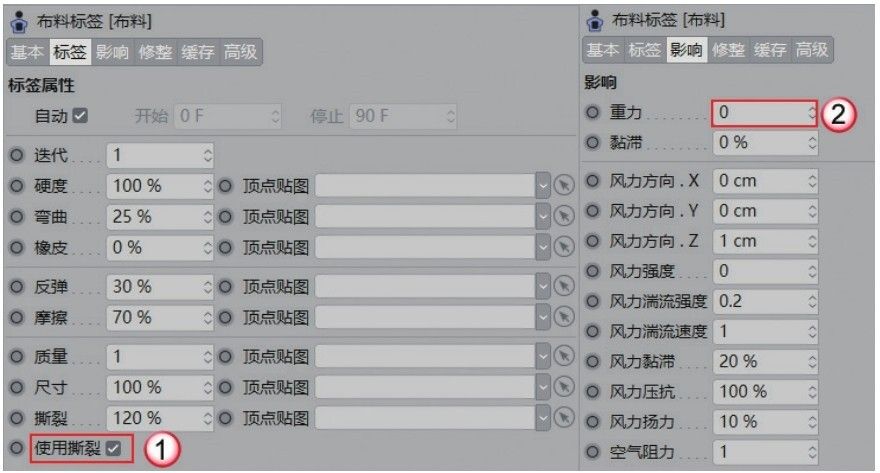Click the picker arrow icon in 撕裂 row
Viewport: 880px width, 473px height.
564,418
